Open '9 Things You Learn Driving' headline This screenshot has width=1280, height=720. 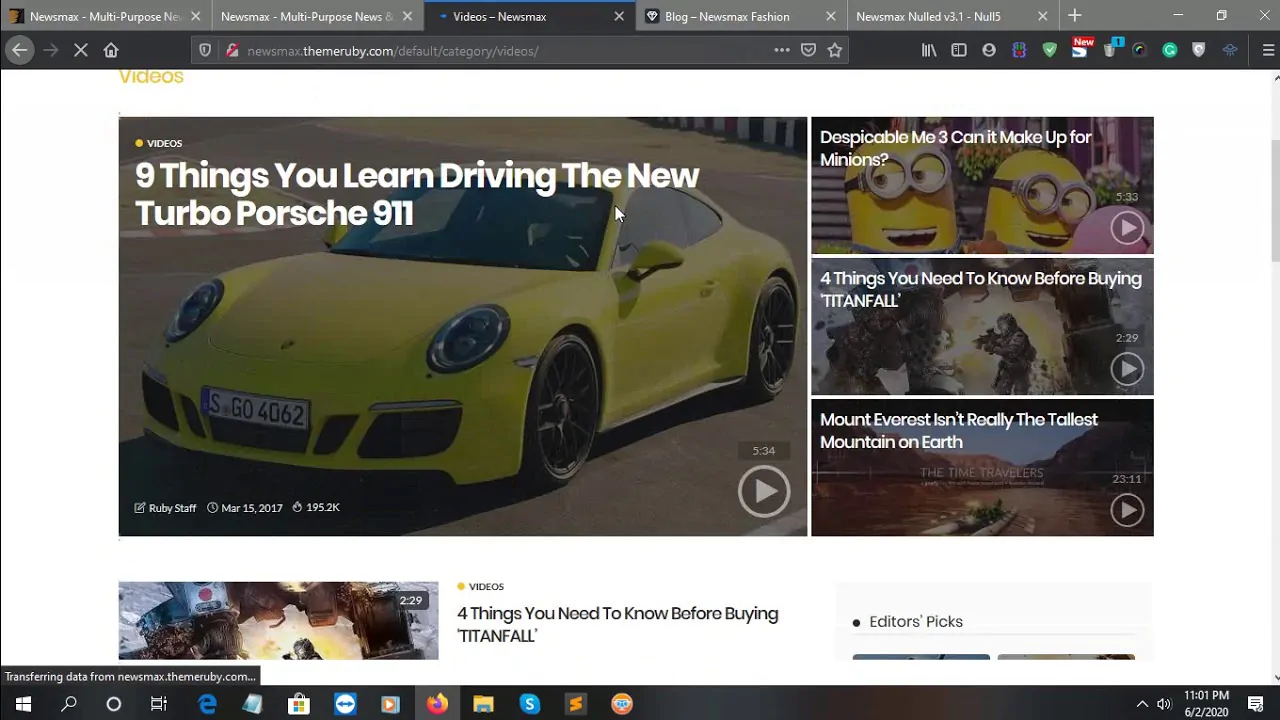click(417, 194)
